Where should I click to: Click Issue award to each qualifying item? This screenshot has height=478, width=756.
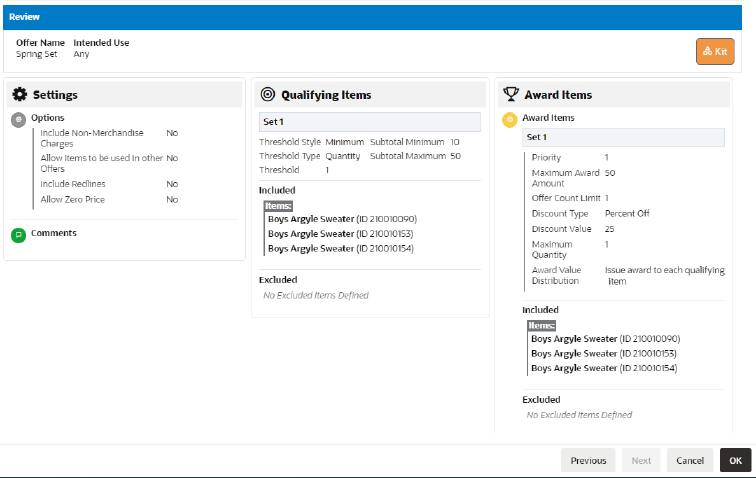[x=665, y=275]
